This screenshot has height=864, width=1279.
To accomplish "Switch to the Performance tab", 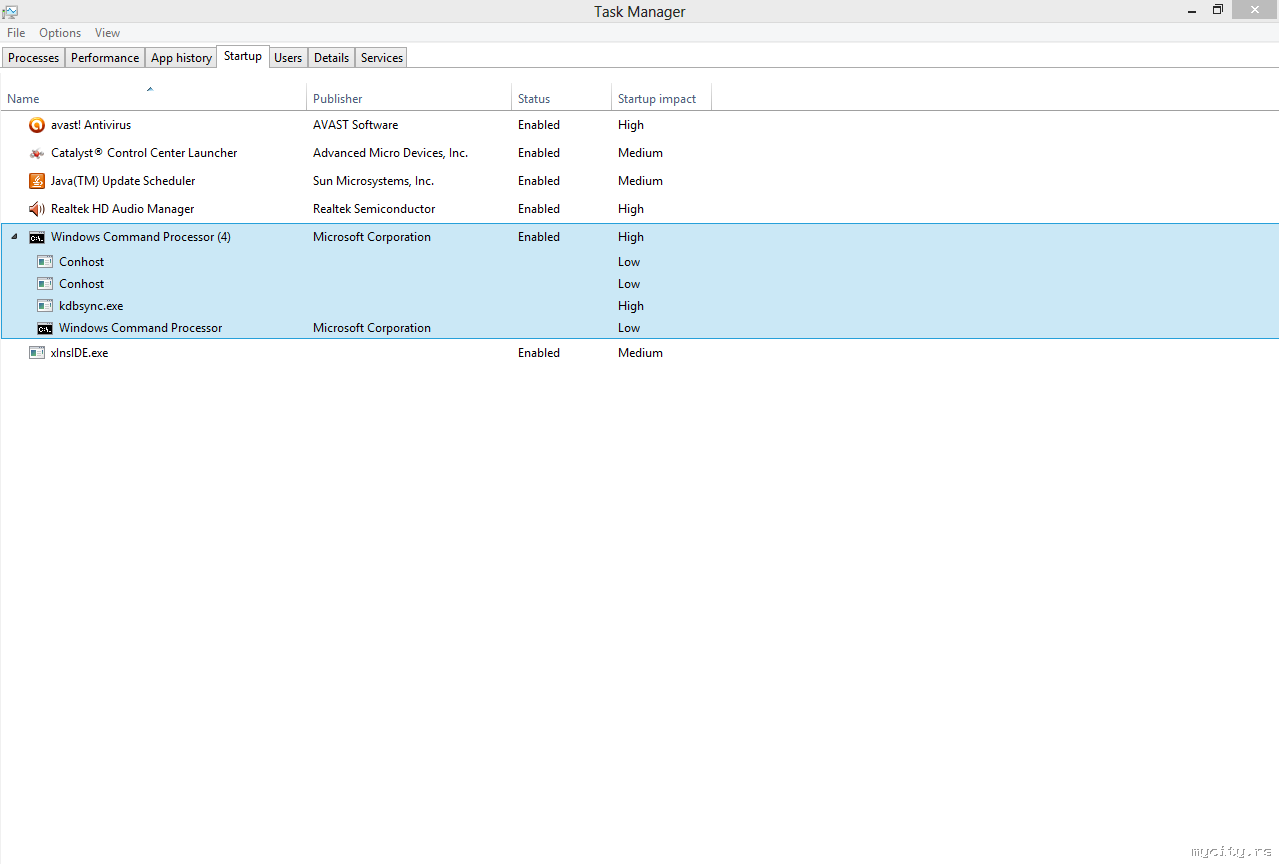I will [105, 58].
